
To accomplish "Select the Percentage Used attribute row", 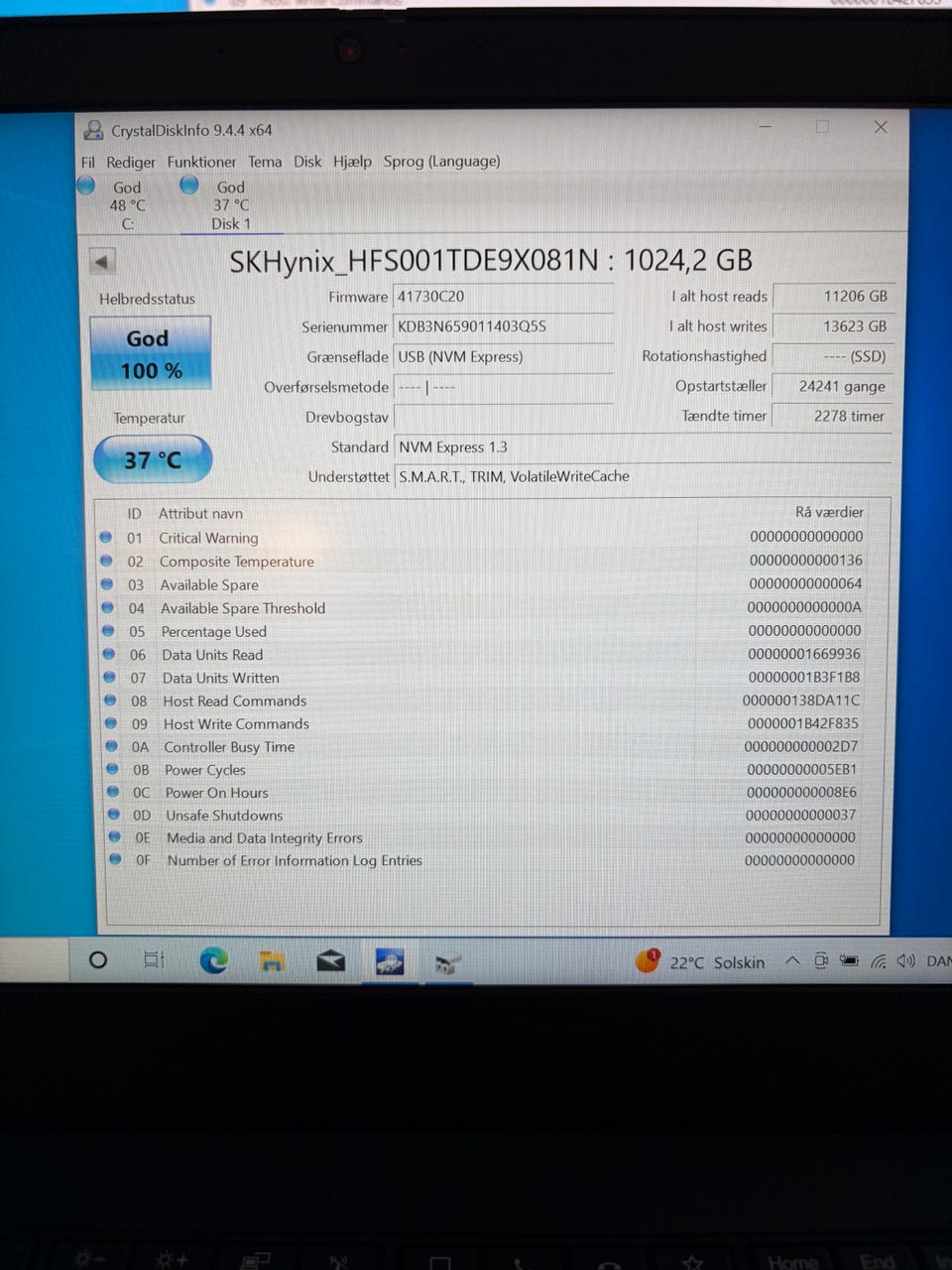I will pyautogui.click(x=484, y=631).
